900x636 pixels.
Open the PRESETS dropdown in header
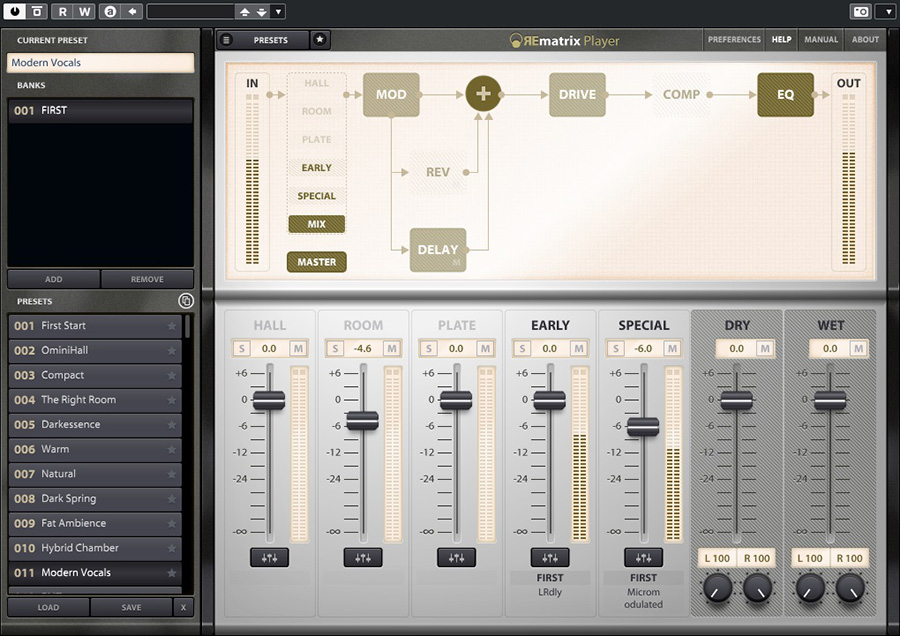[270, 40]
